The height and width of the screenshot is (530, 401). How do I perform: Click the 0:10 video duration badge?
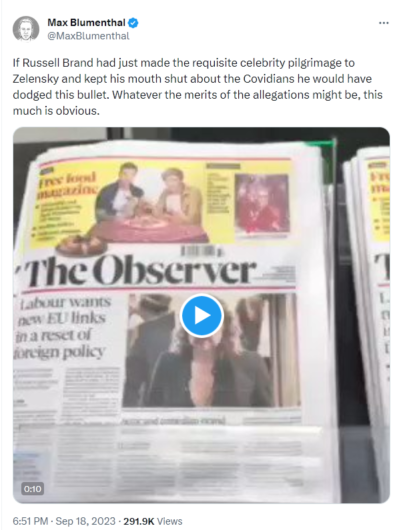tap(33, 489)
